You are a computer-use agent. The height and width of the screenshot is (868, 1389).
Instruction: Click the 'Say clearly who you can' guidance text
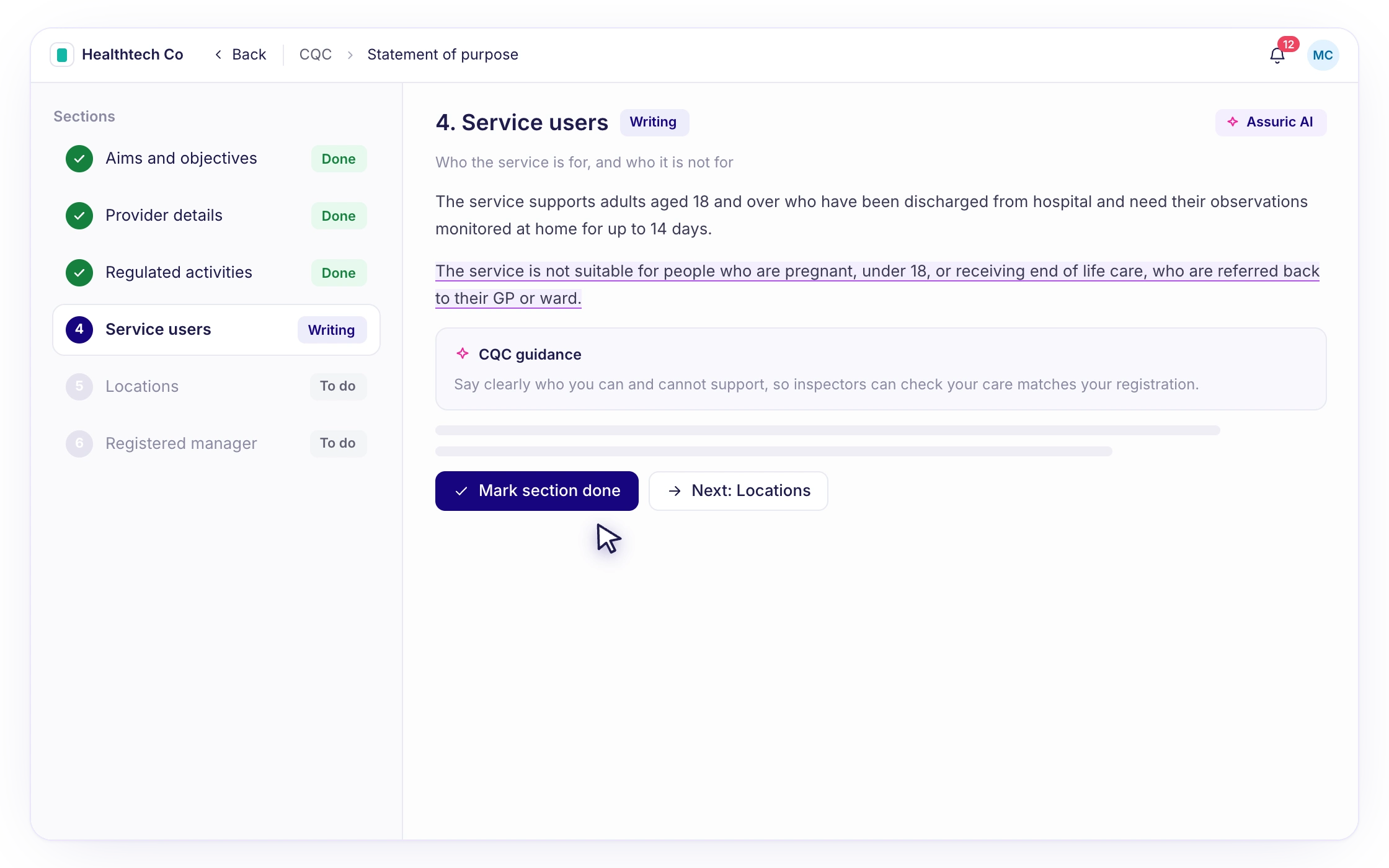coord(826,384)
